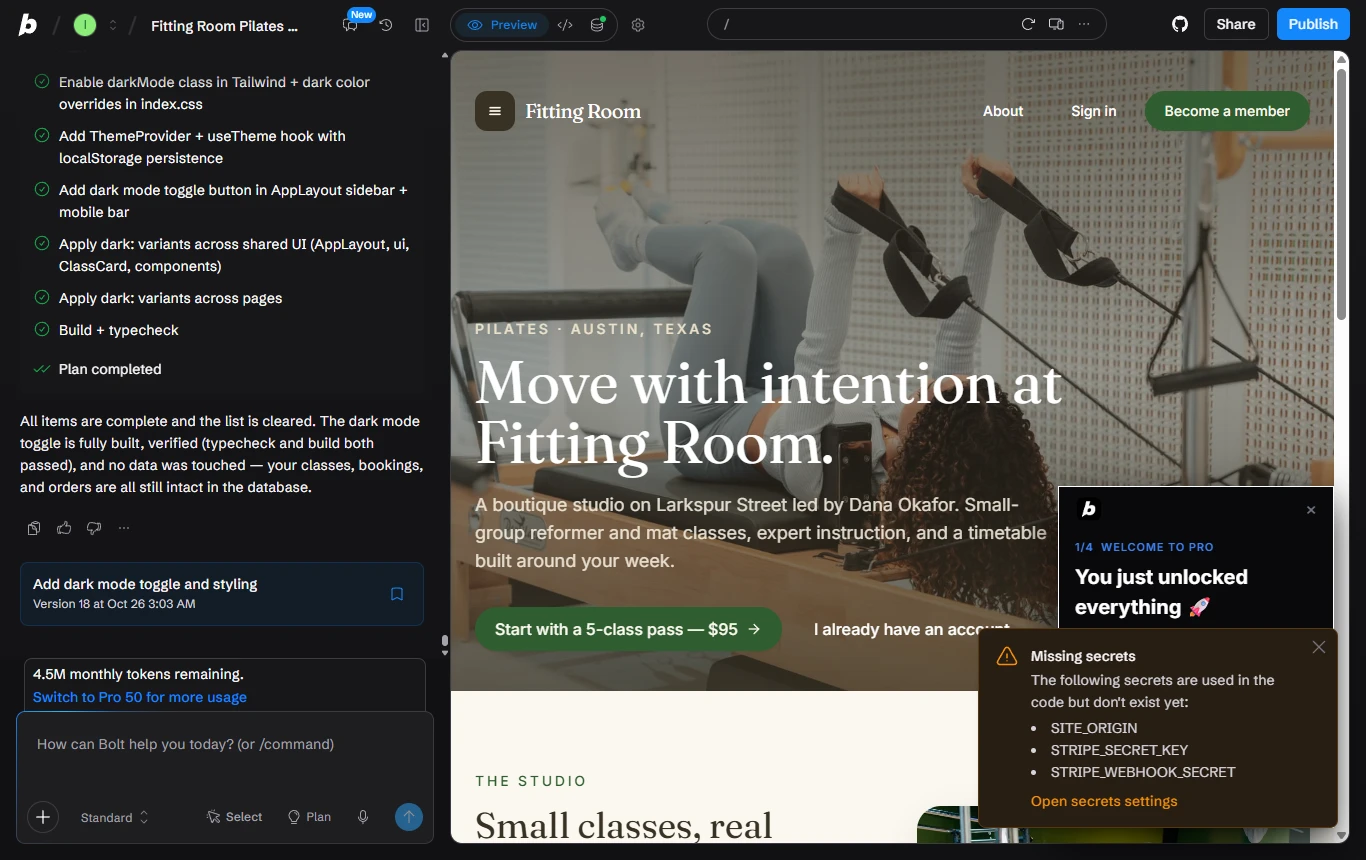Open the chat icon with New badge

tap(350, 25)
